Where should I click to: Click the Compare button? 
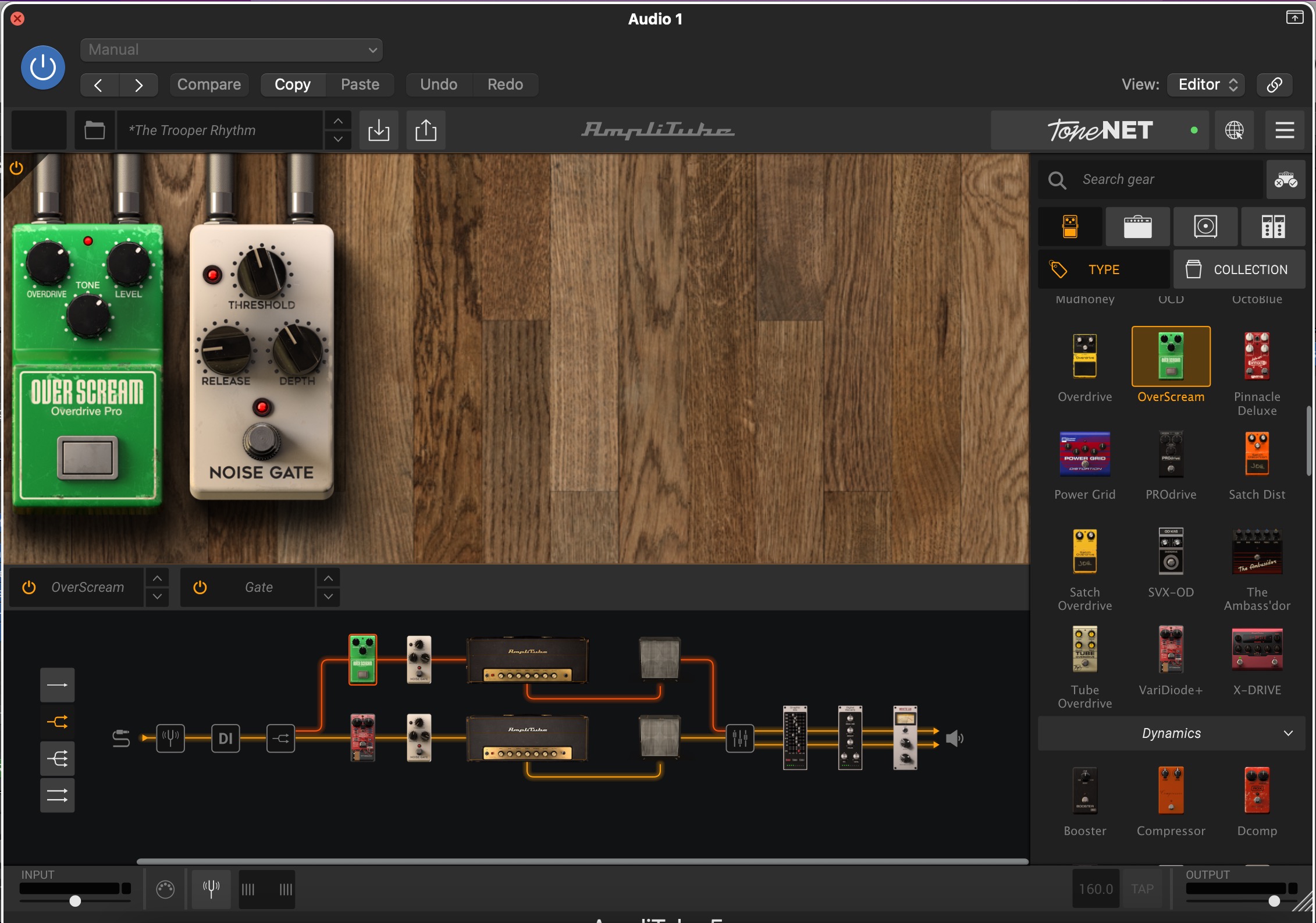pyautogui.click(x=209, y=85)
